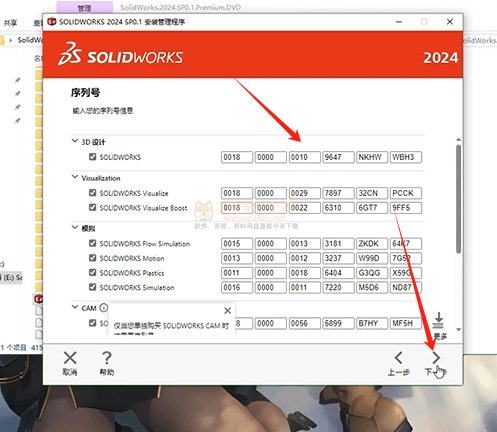Click the SOLIDWORKS installer title bar icon
The width and height of the screenshot is (497, 432).
point(52,22)
